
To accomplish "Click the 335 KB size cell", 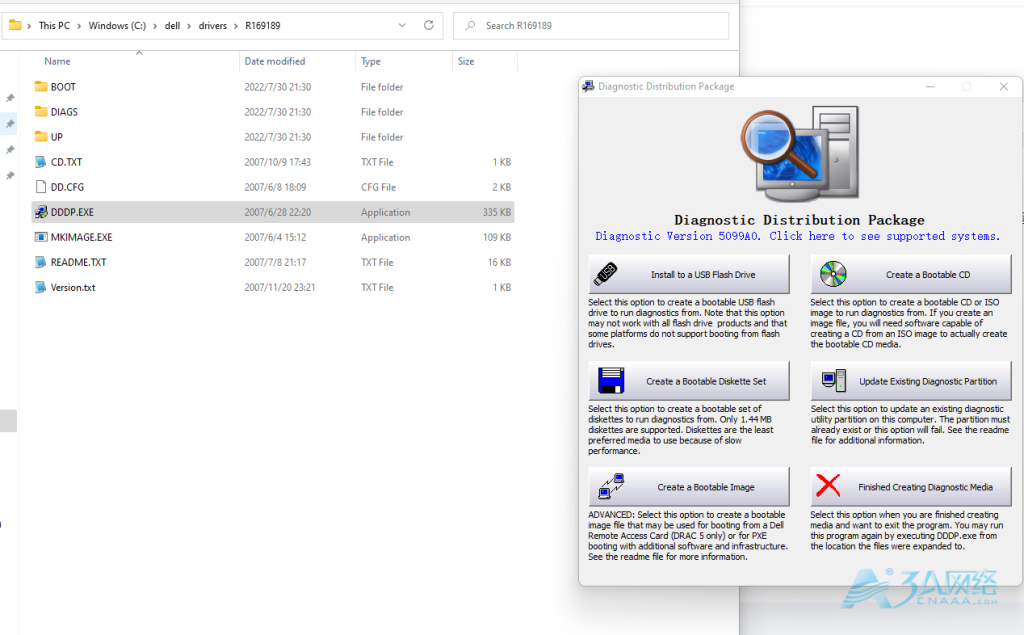I will [x=497, y=212].
